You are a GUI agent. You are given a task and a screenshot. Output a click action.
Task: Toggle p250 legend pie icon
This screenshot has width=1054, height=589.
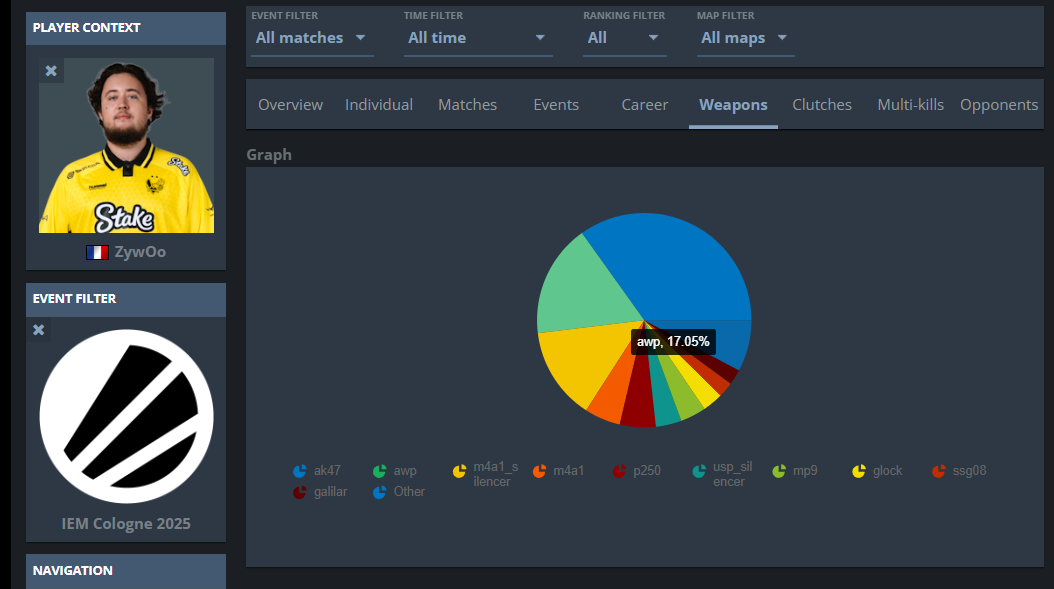click(x=619, y=471)
